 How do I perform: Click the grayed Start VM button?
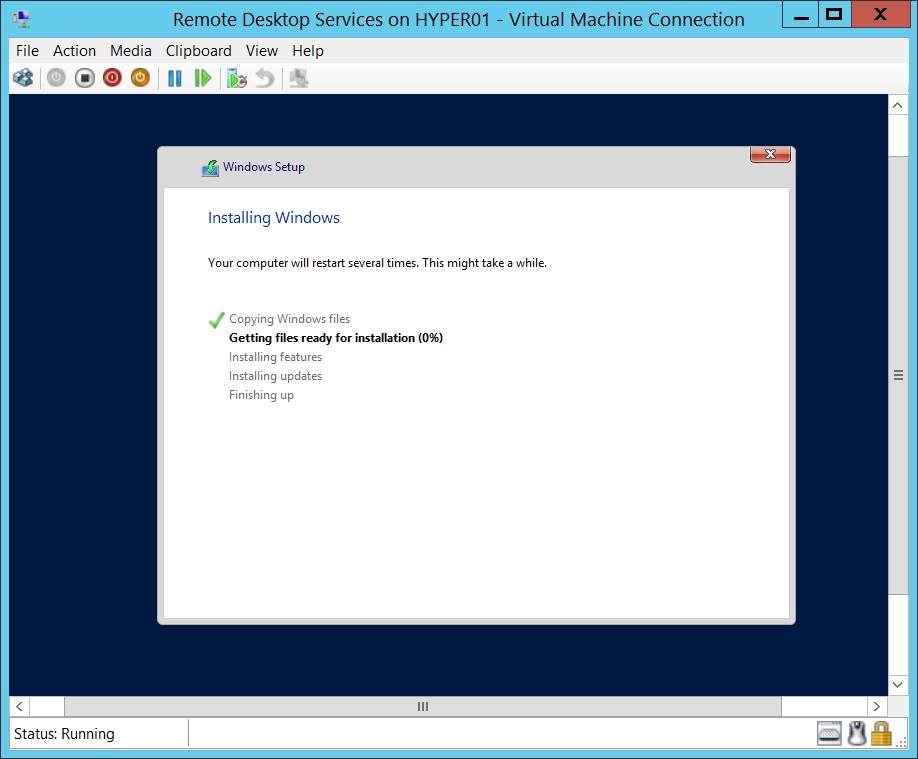tap(56, 78)
